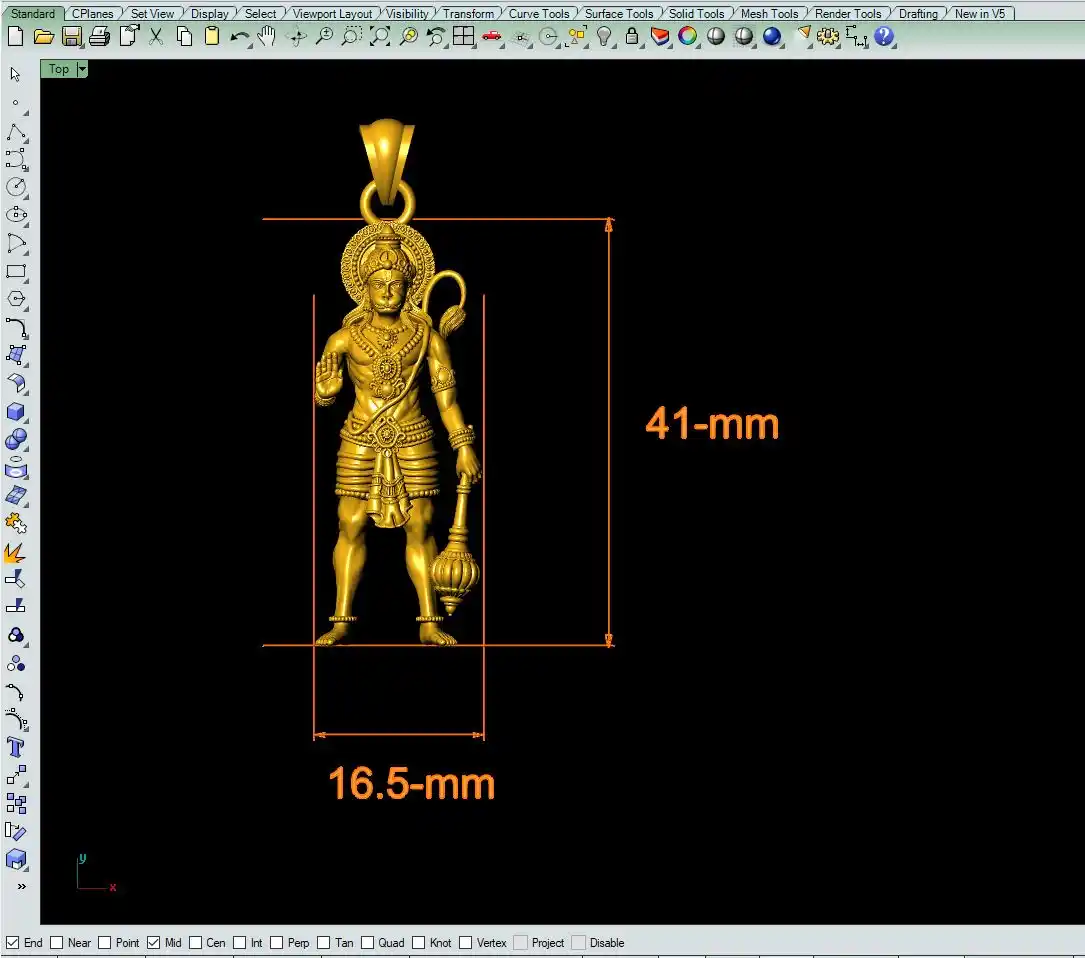Open the color wheel render colors icon
Viewport: 1085px width, 958px height.
688,37
